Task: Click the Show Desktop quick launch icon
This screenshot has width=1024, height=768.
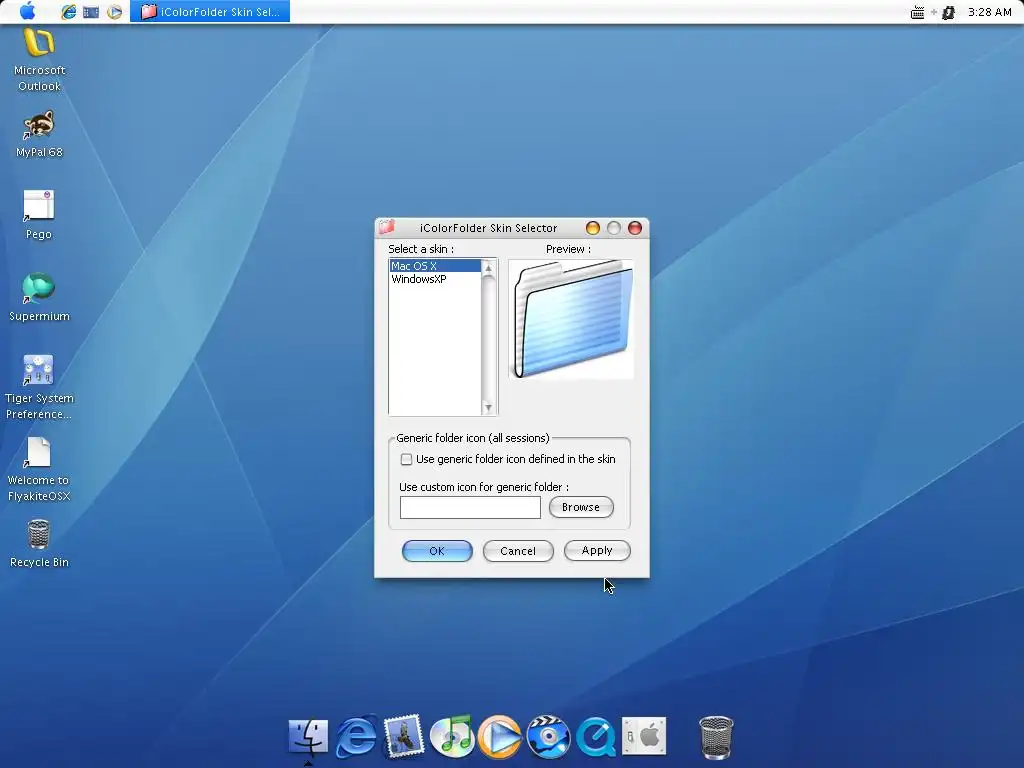Action: pos(91,12)
